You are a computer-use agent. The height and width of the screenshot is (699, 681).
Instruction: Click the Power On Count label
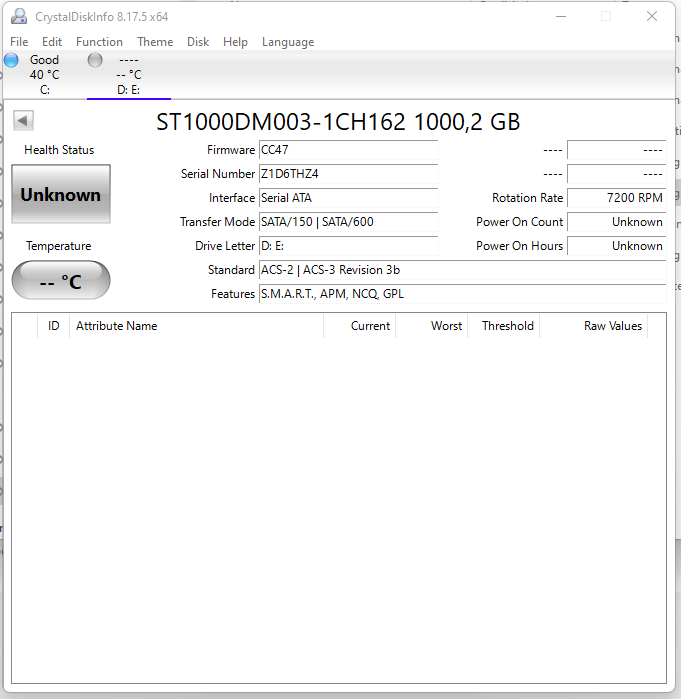point(520,222)
